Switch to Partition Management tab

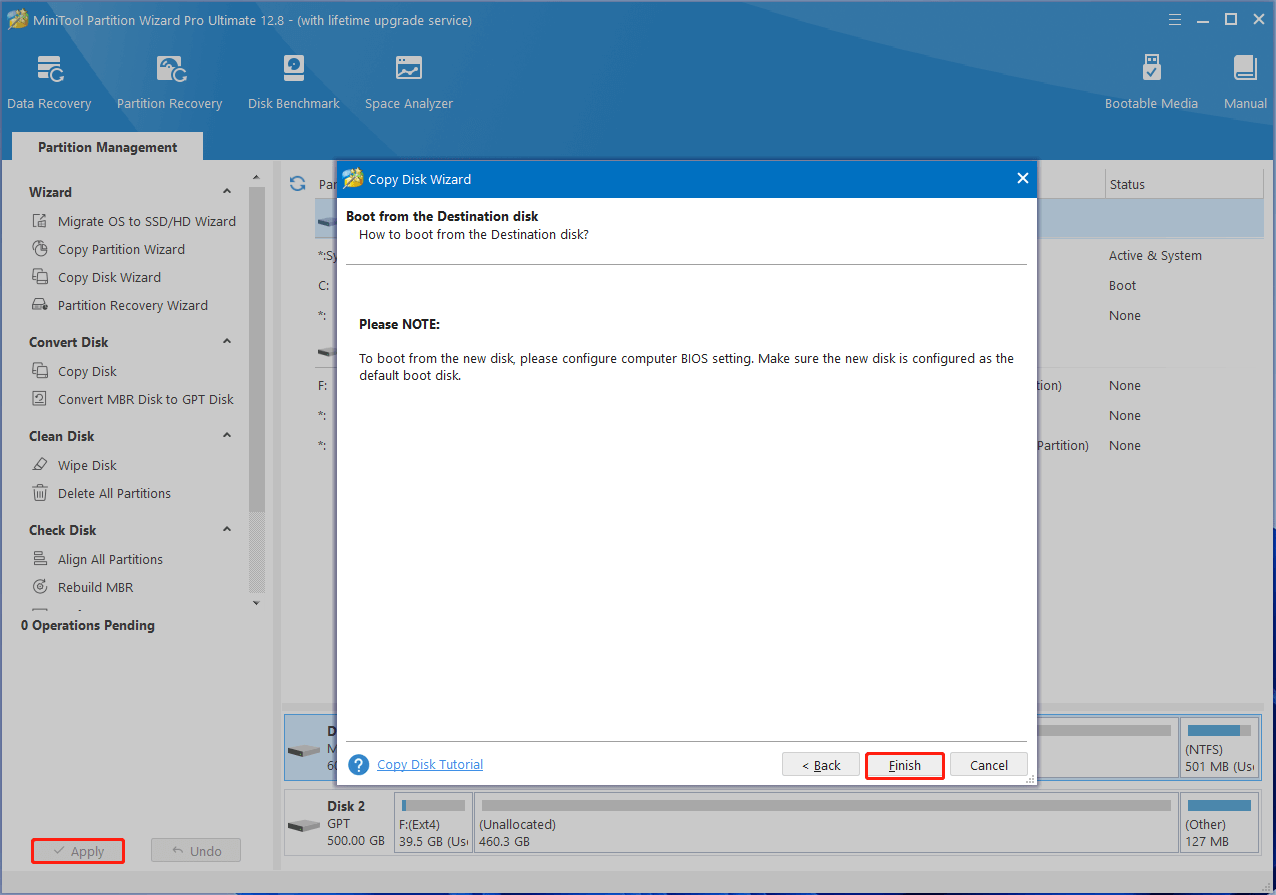coord(108,147)
